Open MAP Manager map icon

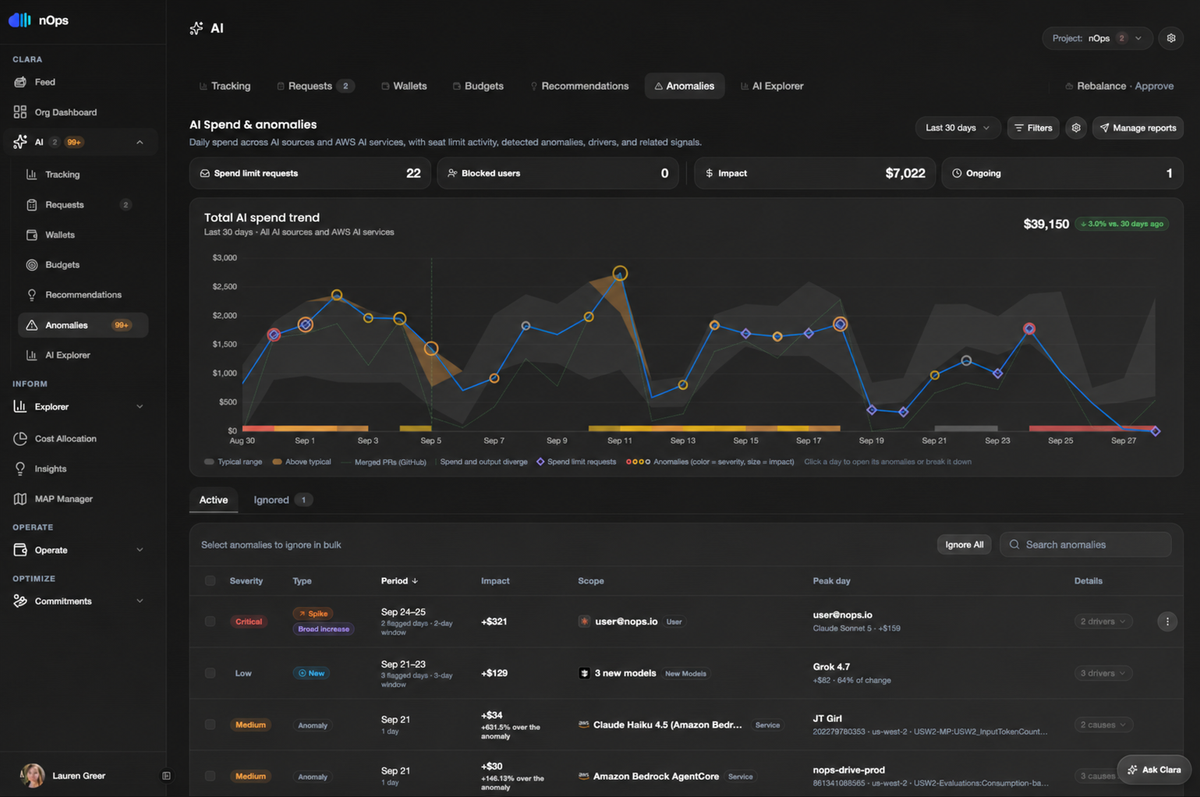pos(21,499)
